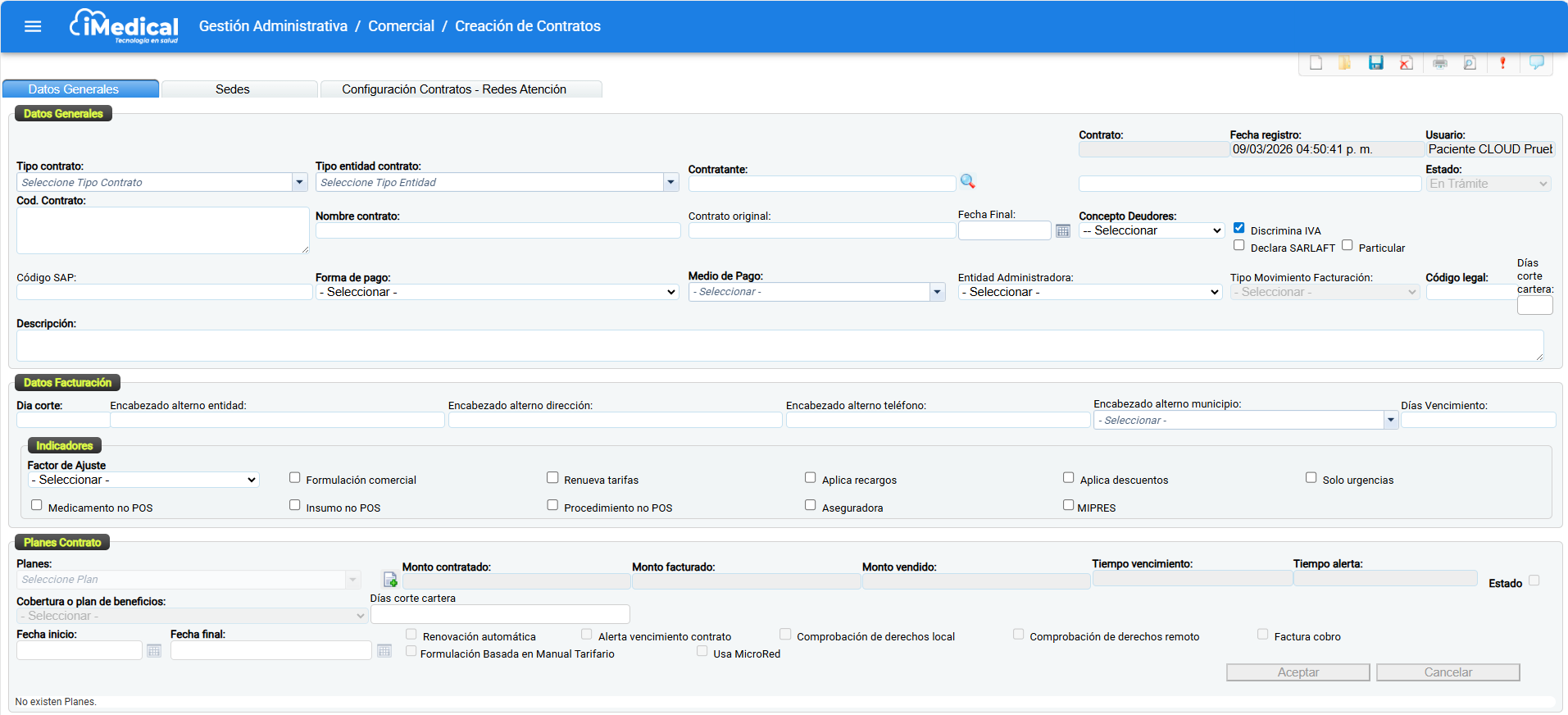The height and width of the screenshot is (715, 1568).
Task: Click the blue floppy disk save icon
Action: [x=1375, y=63]
